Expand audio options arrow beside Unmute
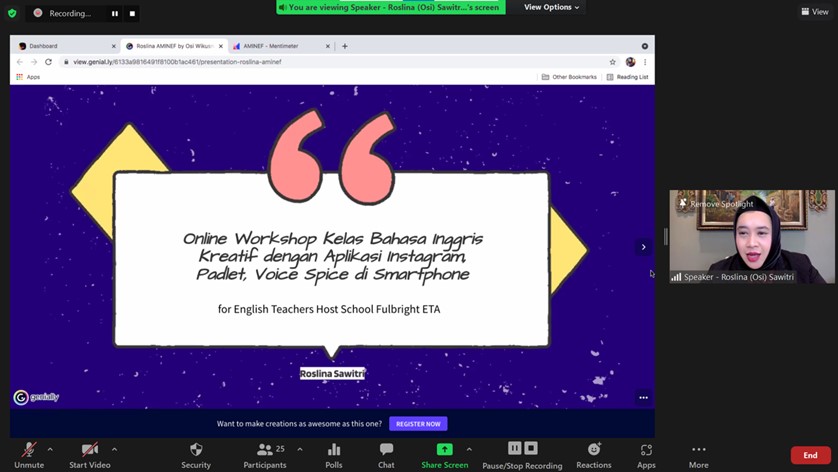 coord(50,450)
